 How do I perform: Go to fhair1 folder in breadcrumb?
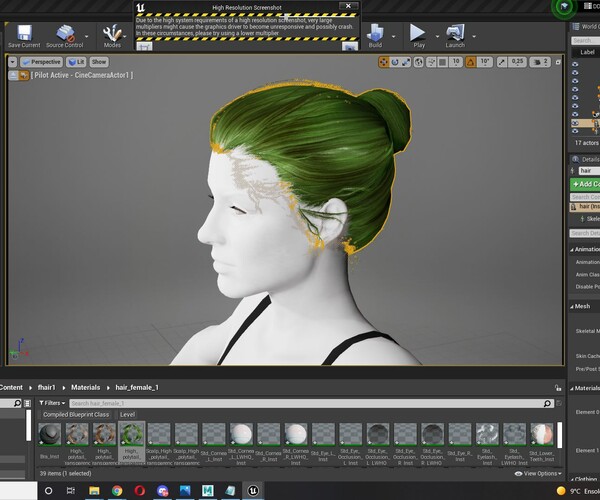[46, 388]
